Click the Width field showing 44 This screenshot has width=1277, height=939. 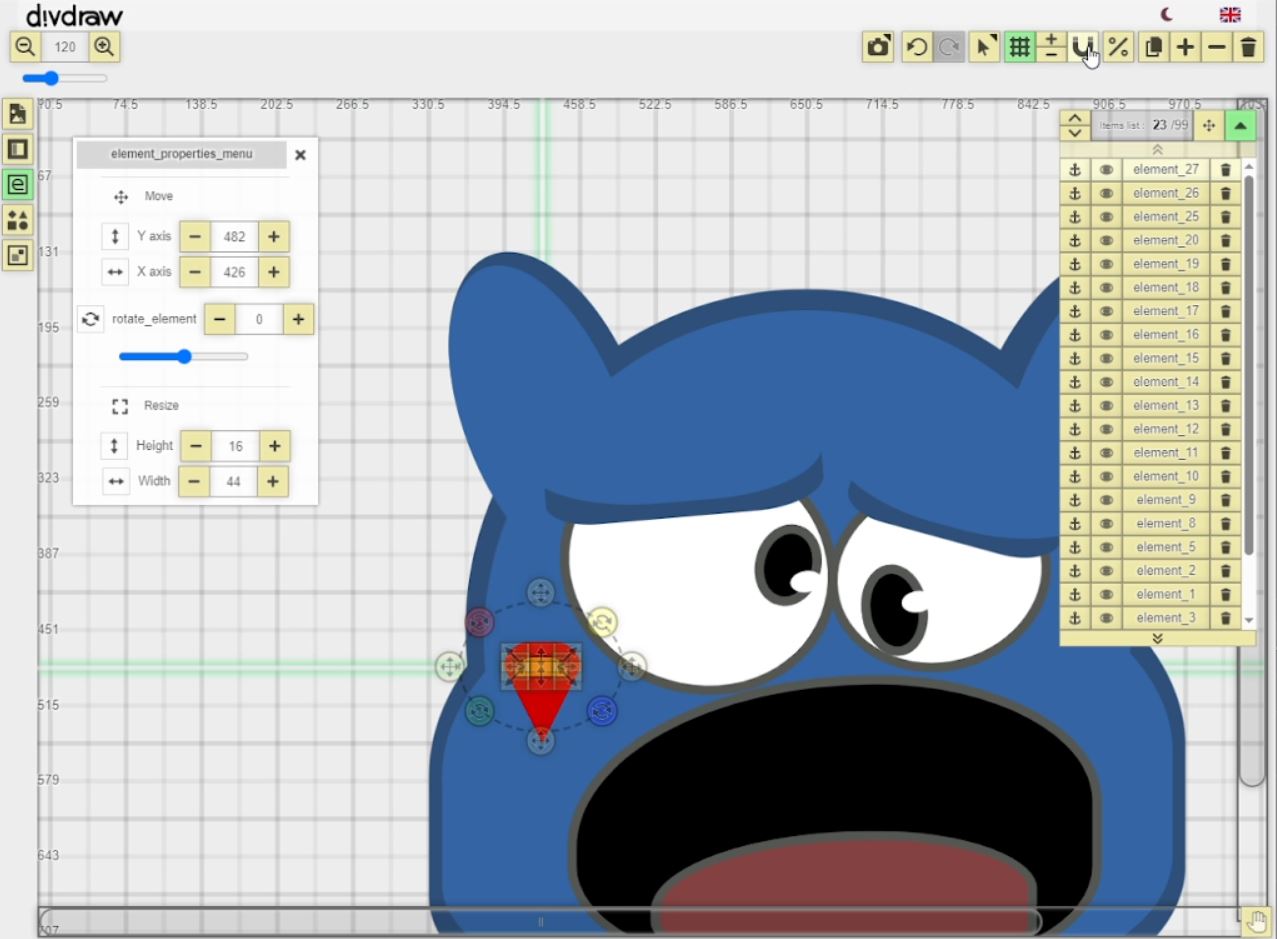[234, 481]
